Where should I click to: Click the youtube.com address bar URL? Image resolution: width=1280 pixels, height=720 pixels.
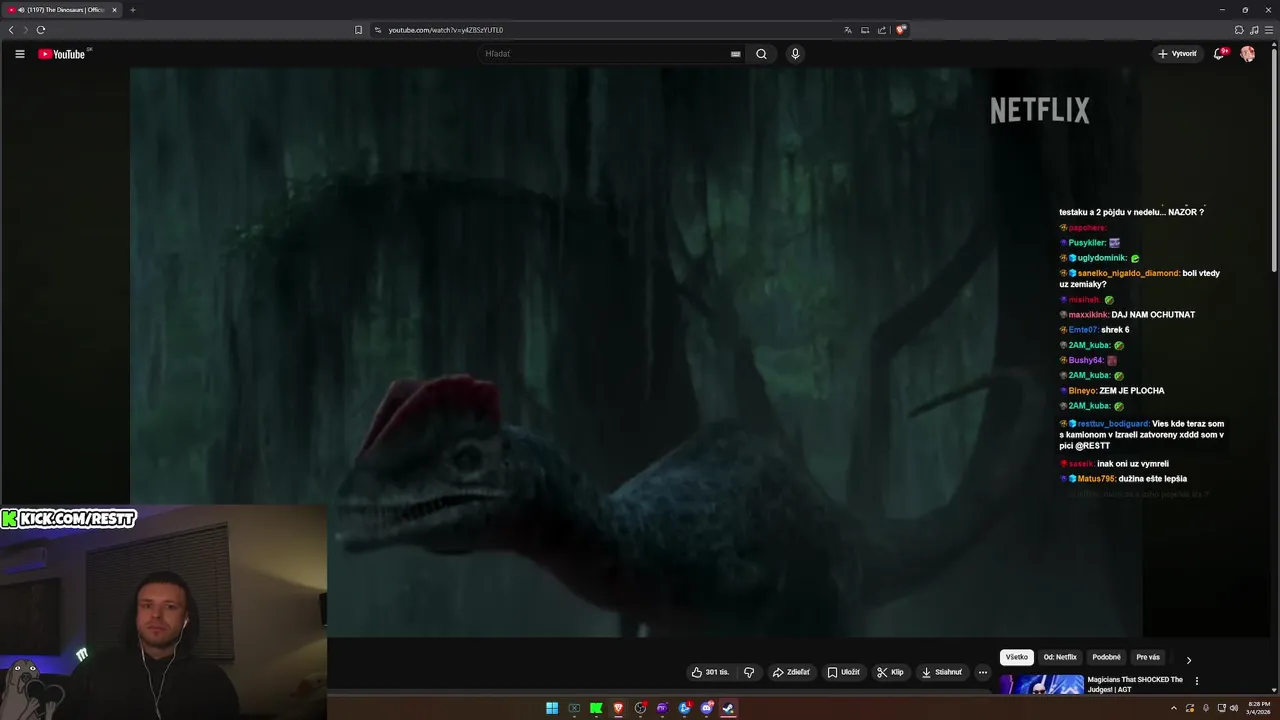[446, 30]
